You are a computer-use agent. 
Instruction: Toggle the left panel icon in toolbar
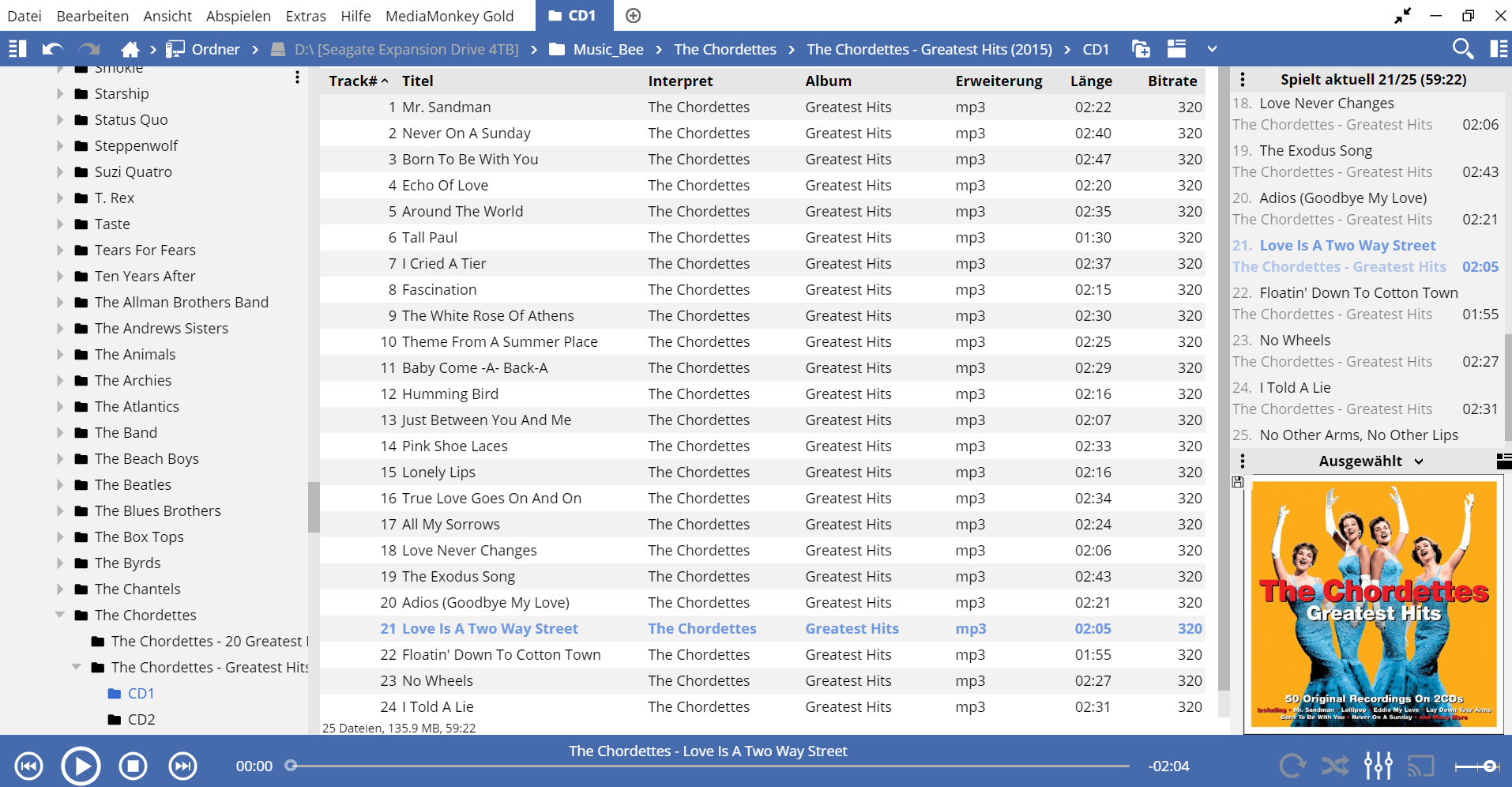click(x=17, y=49)
